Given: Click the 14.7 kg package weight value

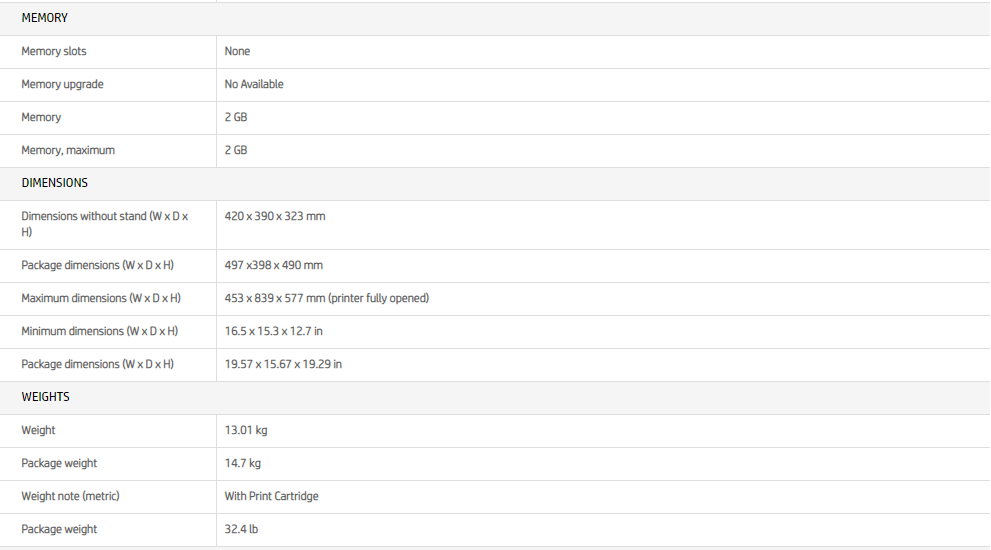Looking at the screenshot, I should pyautogui.click(x=243, y=463).
